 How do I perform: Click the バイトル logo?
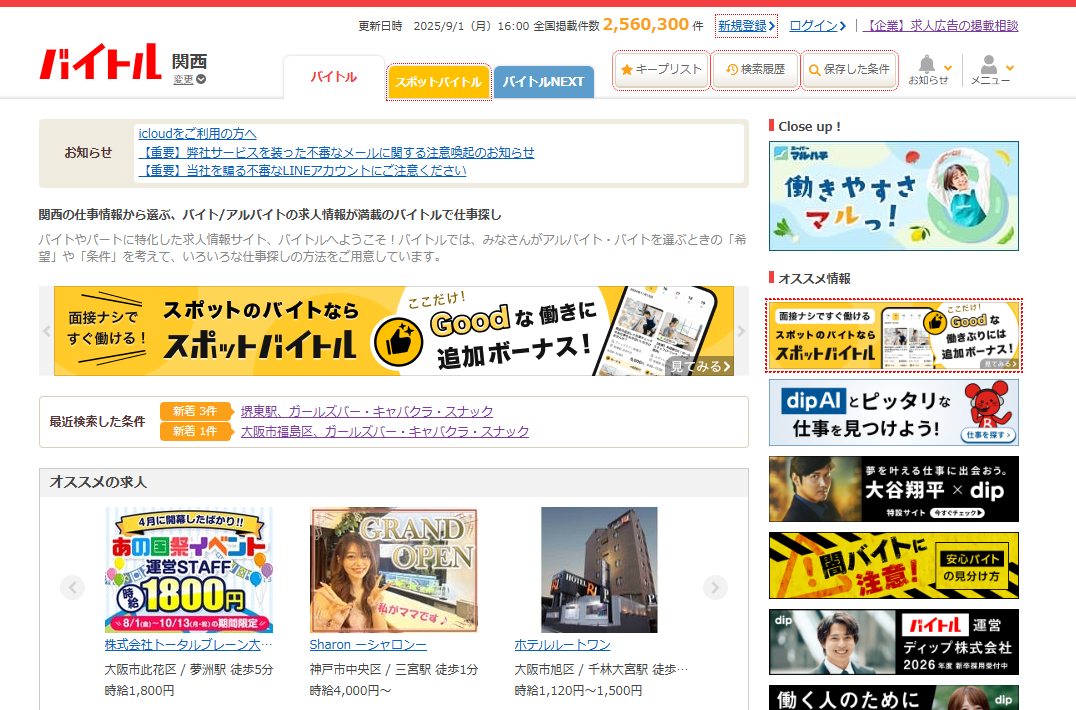tap(100, 62)
